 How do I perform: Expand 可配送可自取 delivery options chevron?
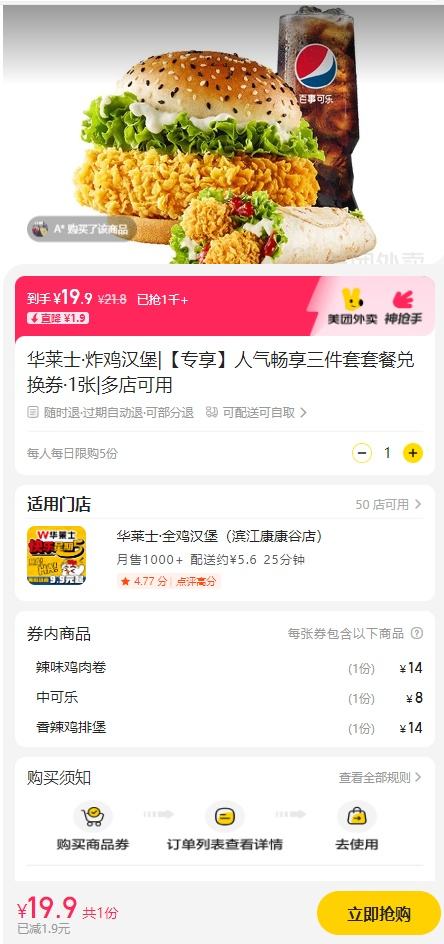coord(303,412)
